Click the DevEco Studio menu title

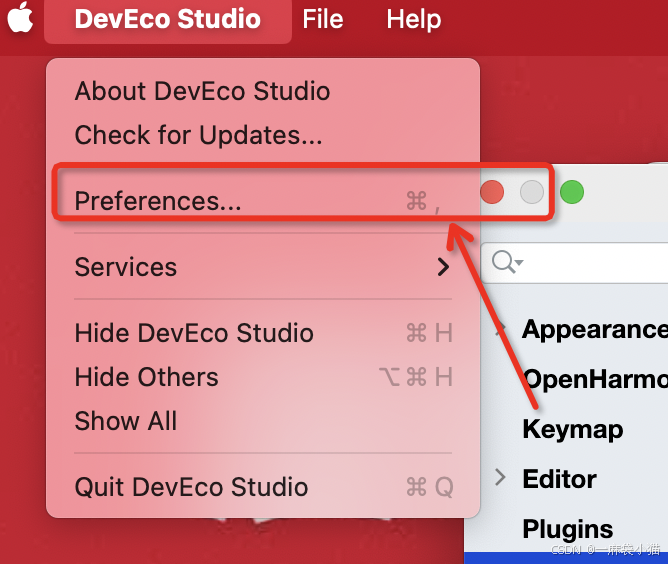pos(167,19)
